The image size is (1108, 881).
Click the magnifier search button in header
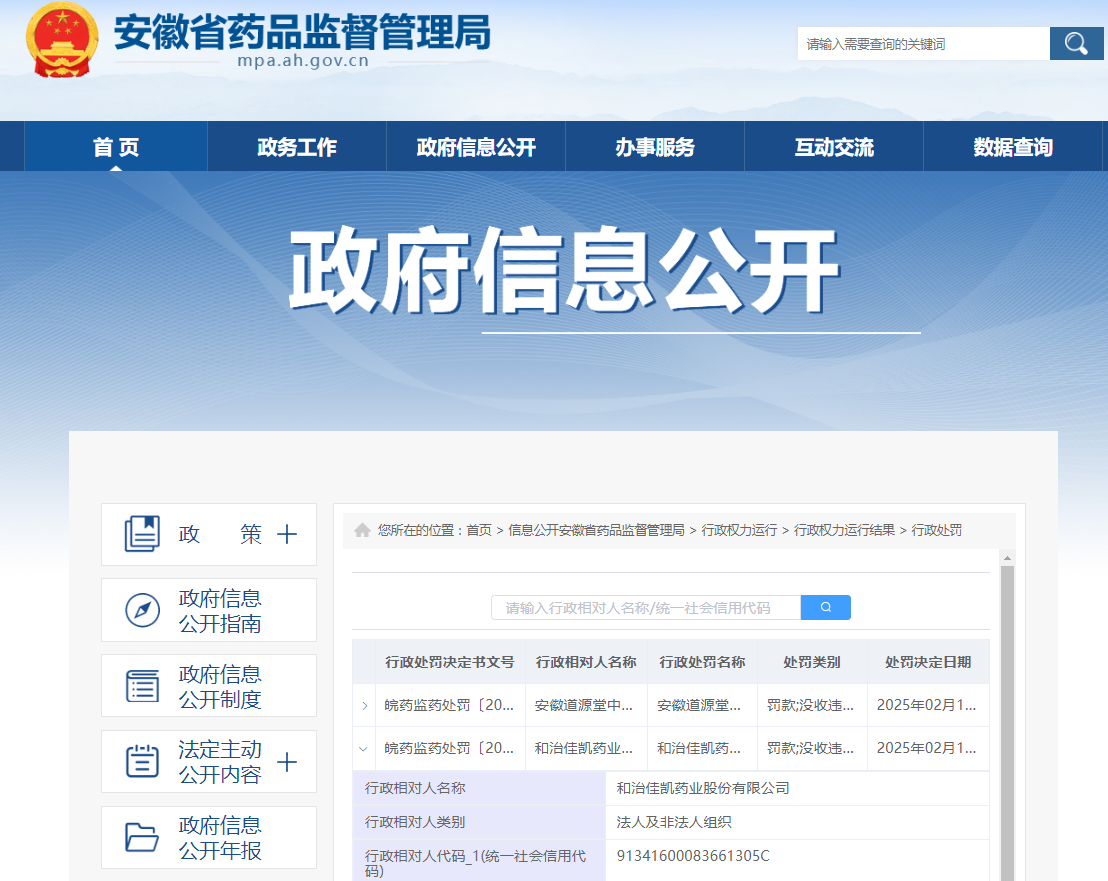coord(1076,44)
